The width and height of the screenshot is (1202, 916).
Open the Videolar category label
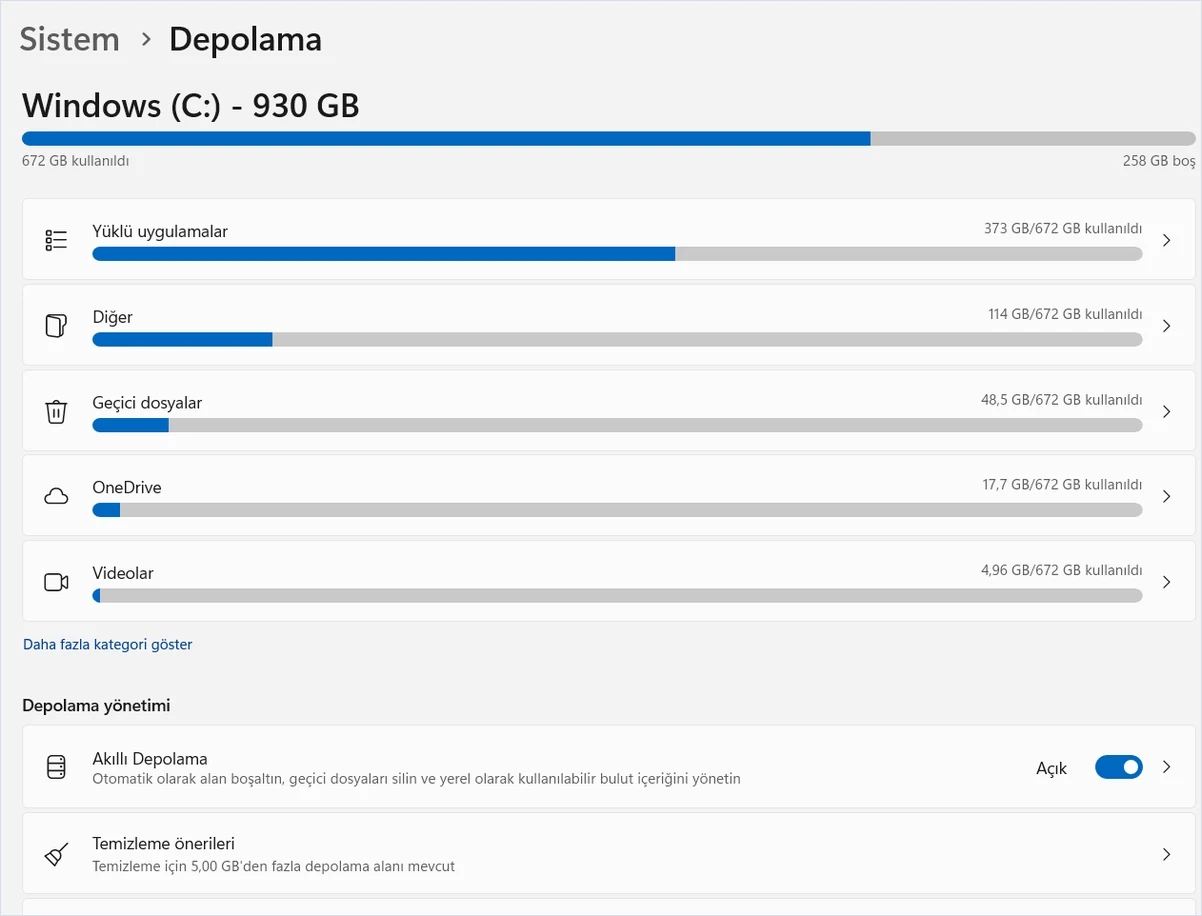pos(123,574)
